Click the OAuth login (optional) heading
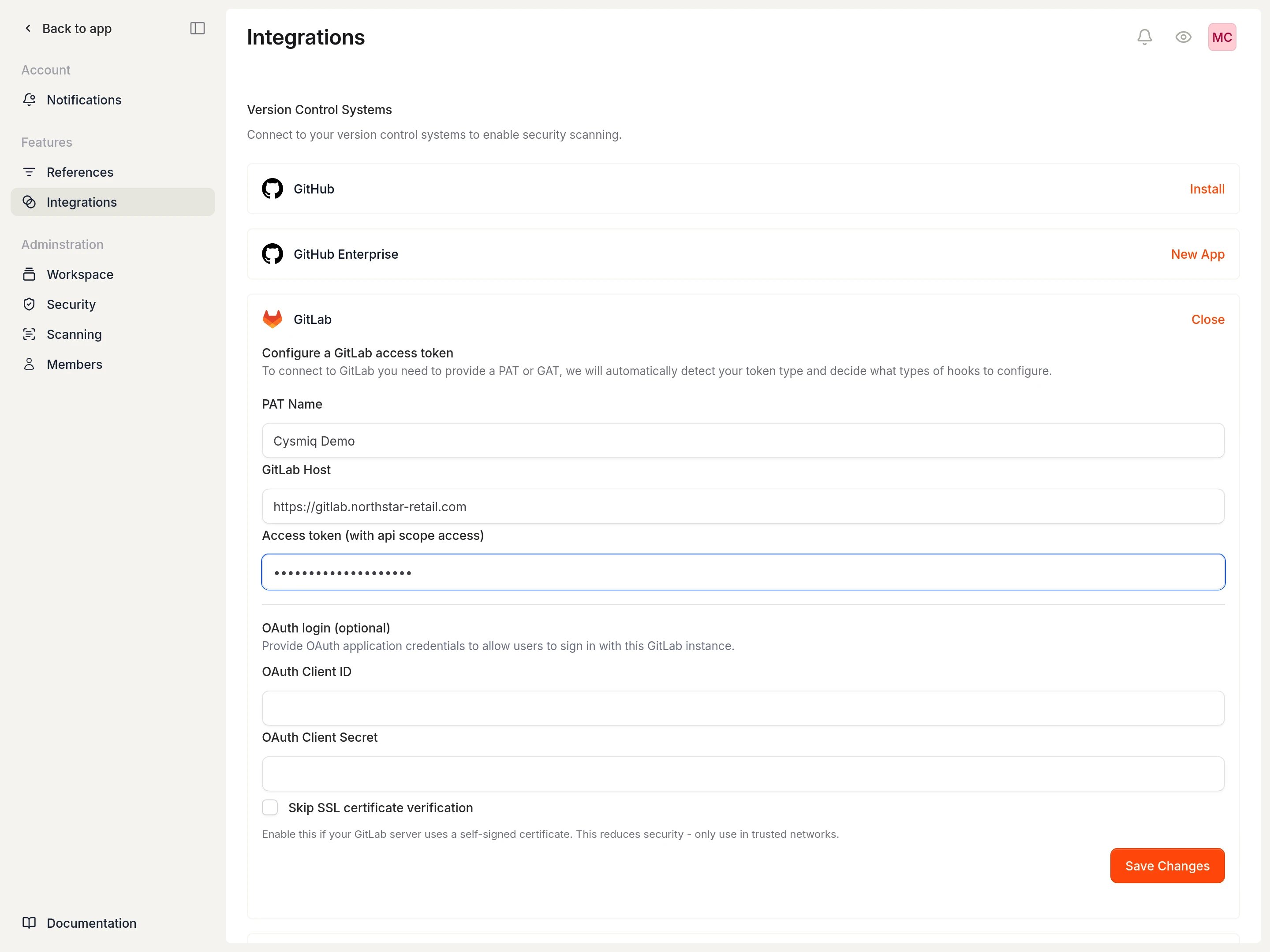Image resolution: width=1270 pixels, height=952 pixels. tap(326, 628)
